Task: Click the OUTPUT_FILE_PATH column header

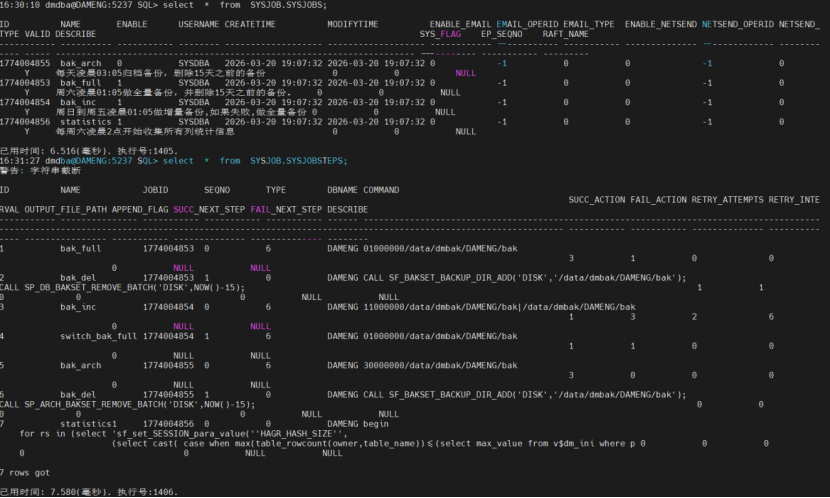Action: pos(66,210)
